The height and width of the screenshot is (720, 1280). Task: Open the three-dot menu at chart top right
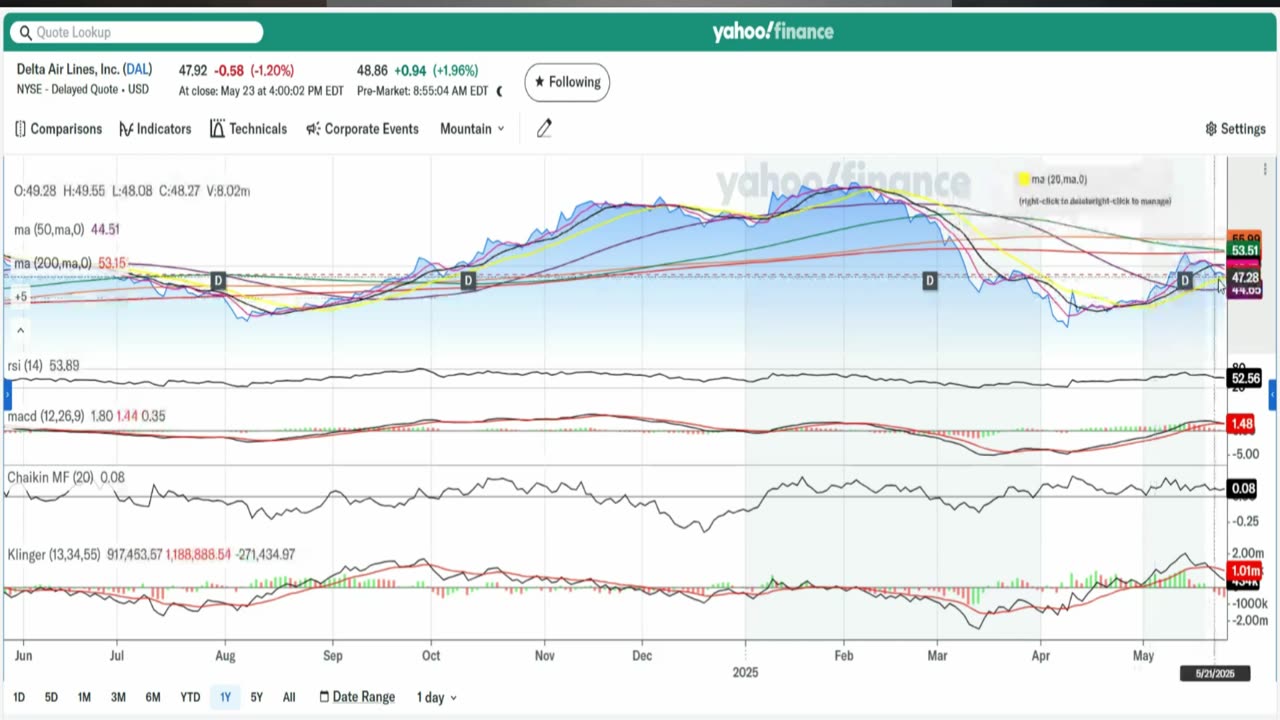tap(1265, 169)
